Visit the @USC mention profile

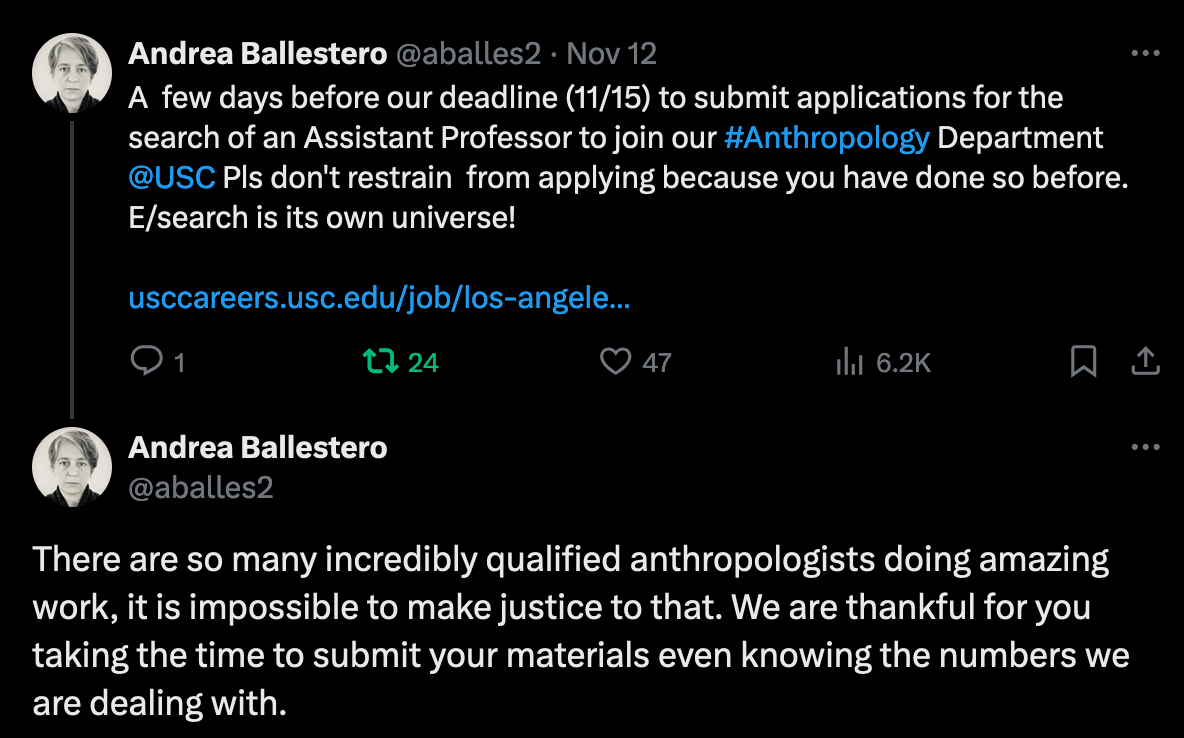pos(172,178)
